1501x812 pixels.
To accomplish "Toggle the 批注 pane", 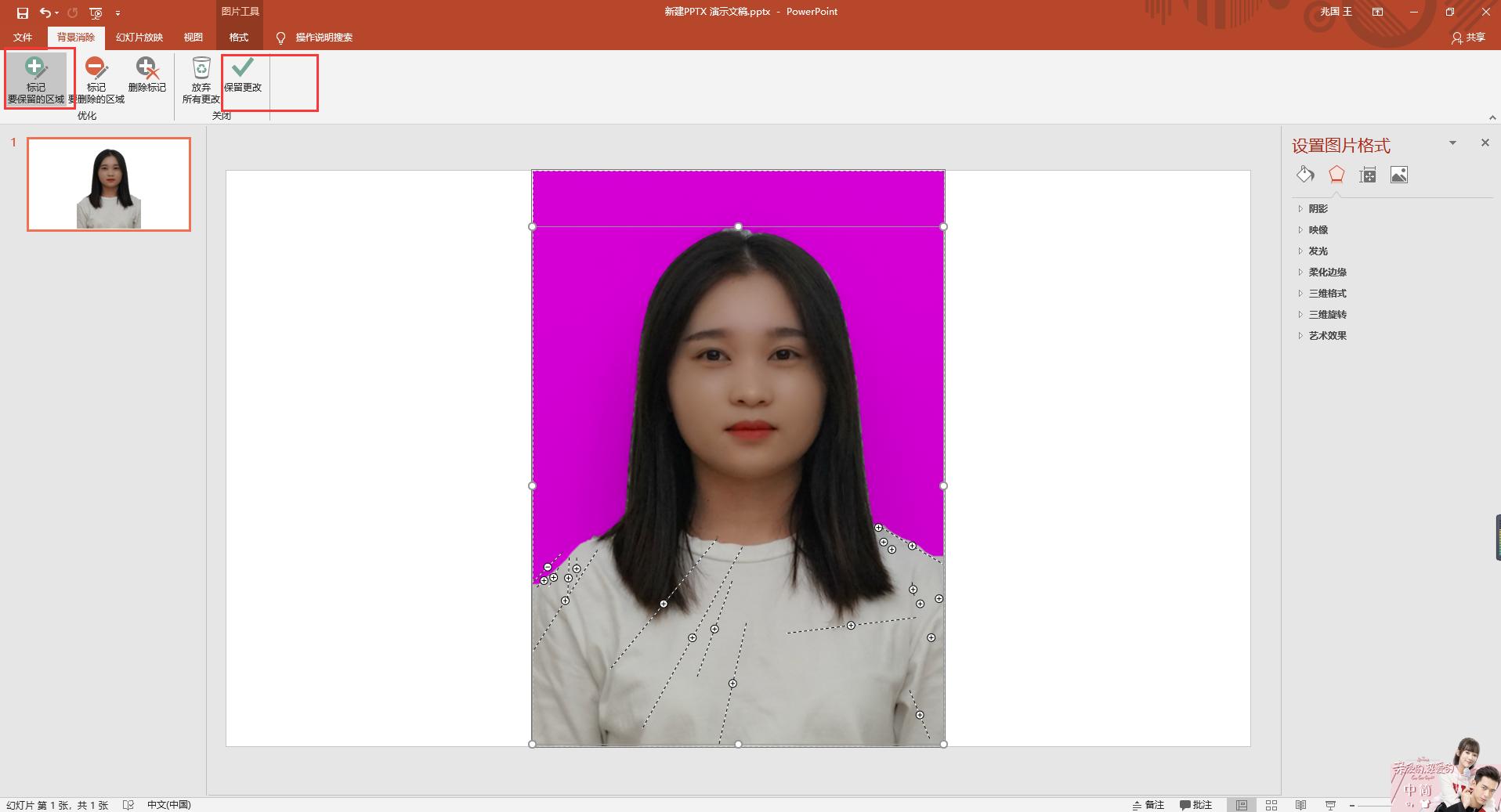I will pyautogui.click(x=1195, y=805).
